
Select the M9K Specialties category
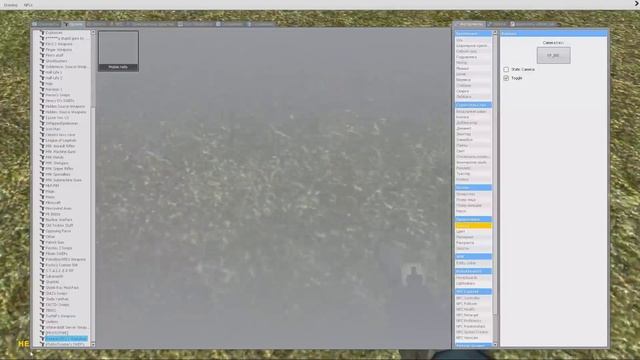(x=58, y=174)
